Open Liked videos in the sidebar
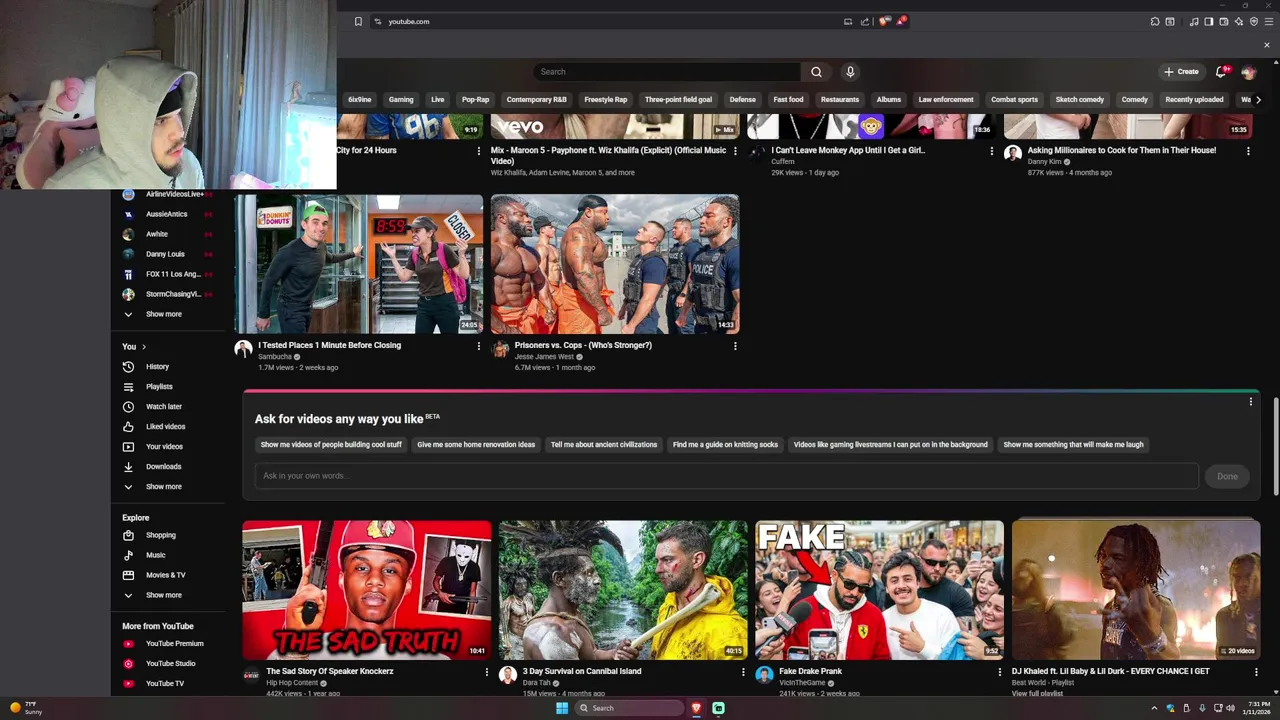Screen dimensions: 1280x720 [167, 427]
